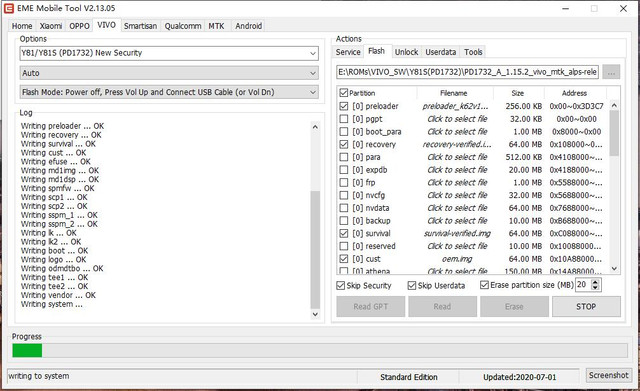Click the Address column header

574,93
